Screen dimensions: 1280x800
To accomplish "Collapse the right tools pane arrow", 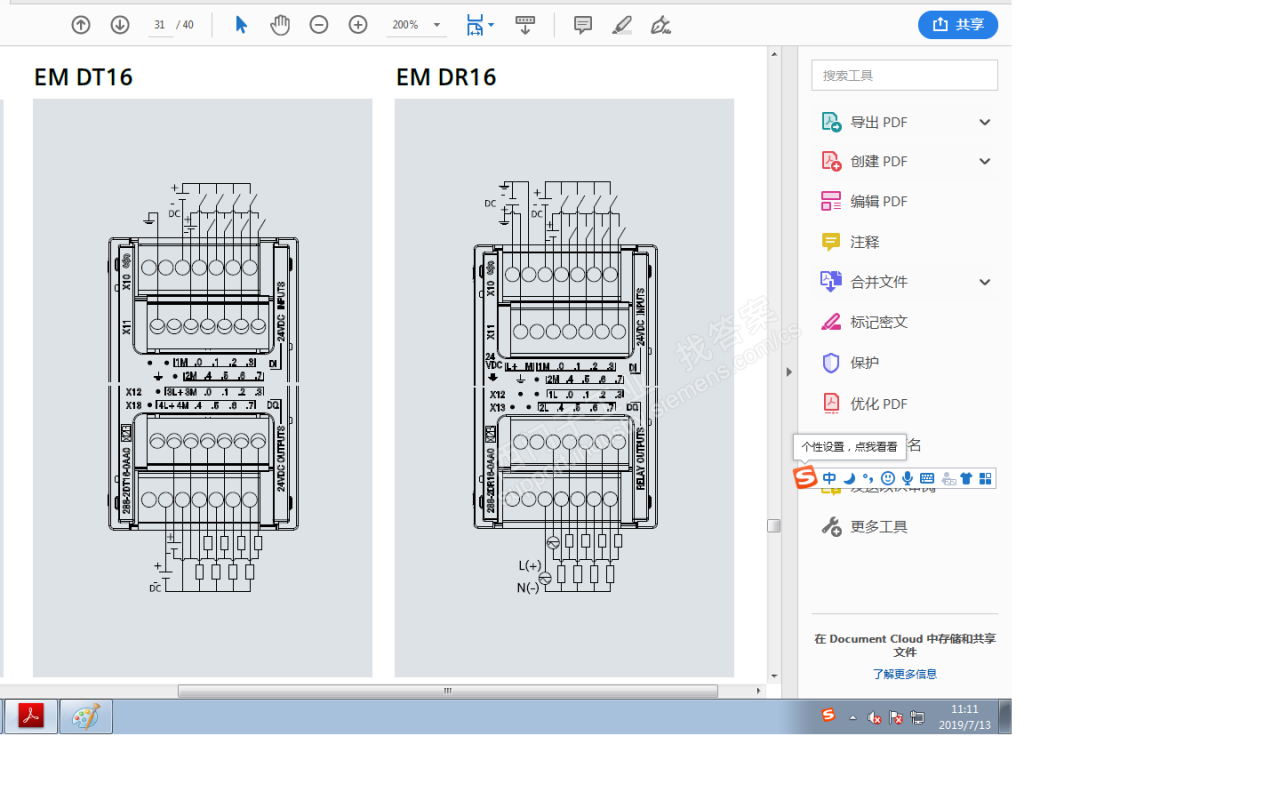I will [x=789, y=372].
